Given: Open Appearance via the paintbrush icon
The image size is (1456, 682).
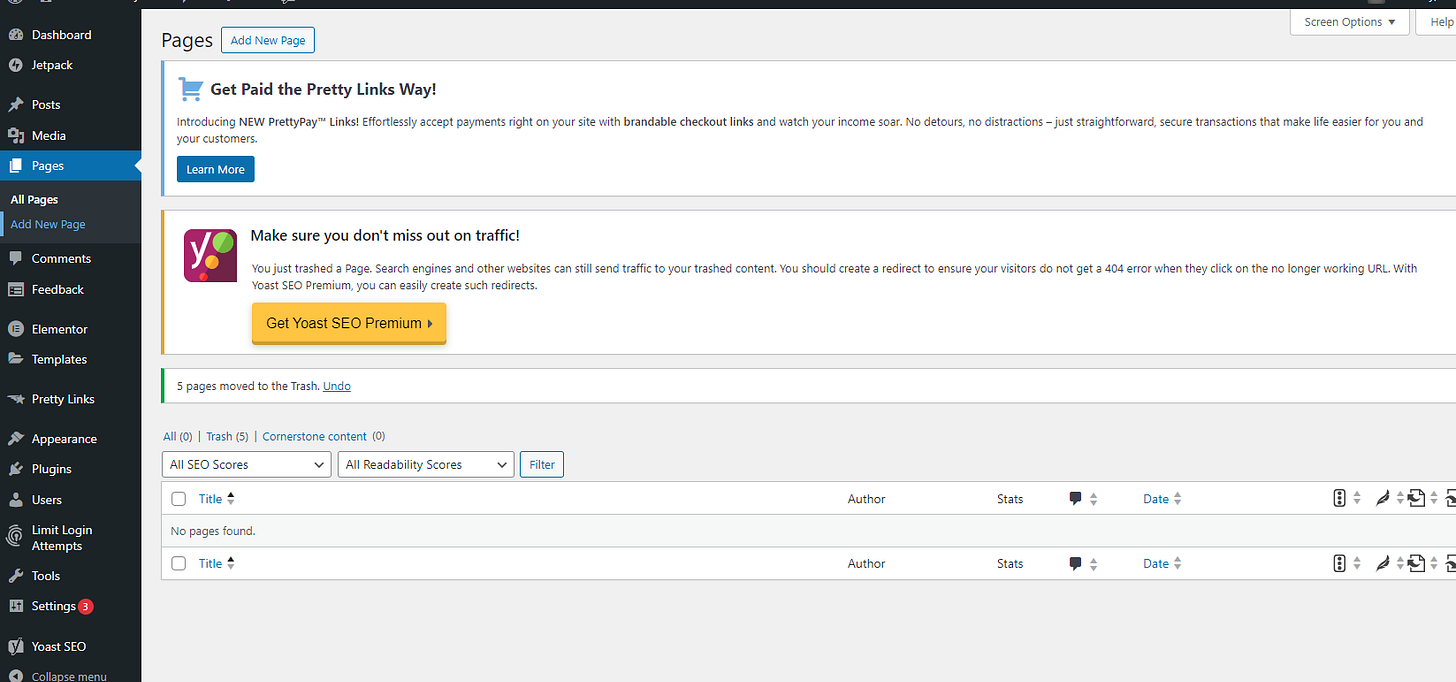Looking at the screenshot, I should [x=15, y=439].
